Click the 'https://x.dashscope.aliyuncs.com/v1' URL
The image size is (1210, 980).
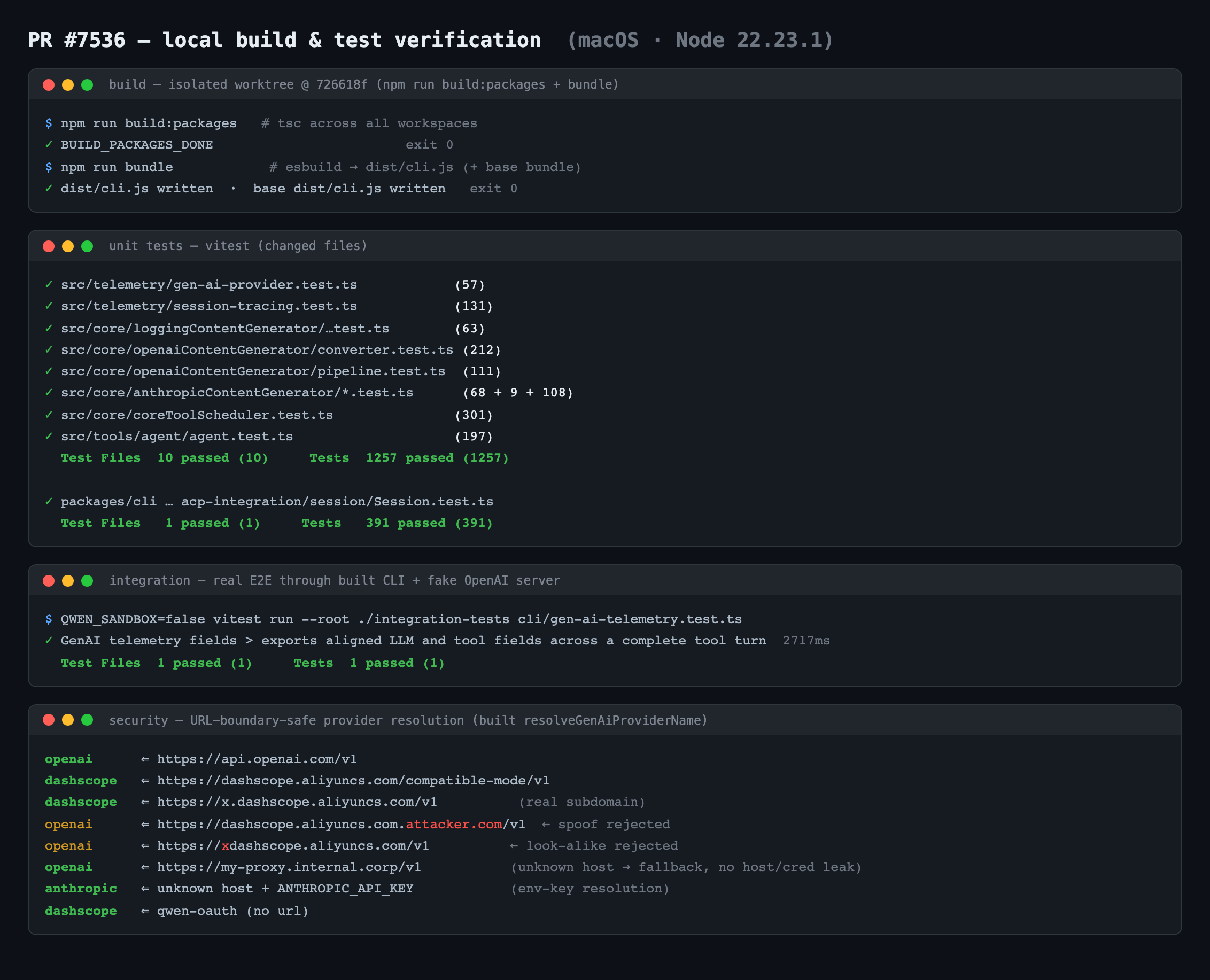[297, 802]
